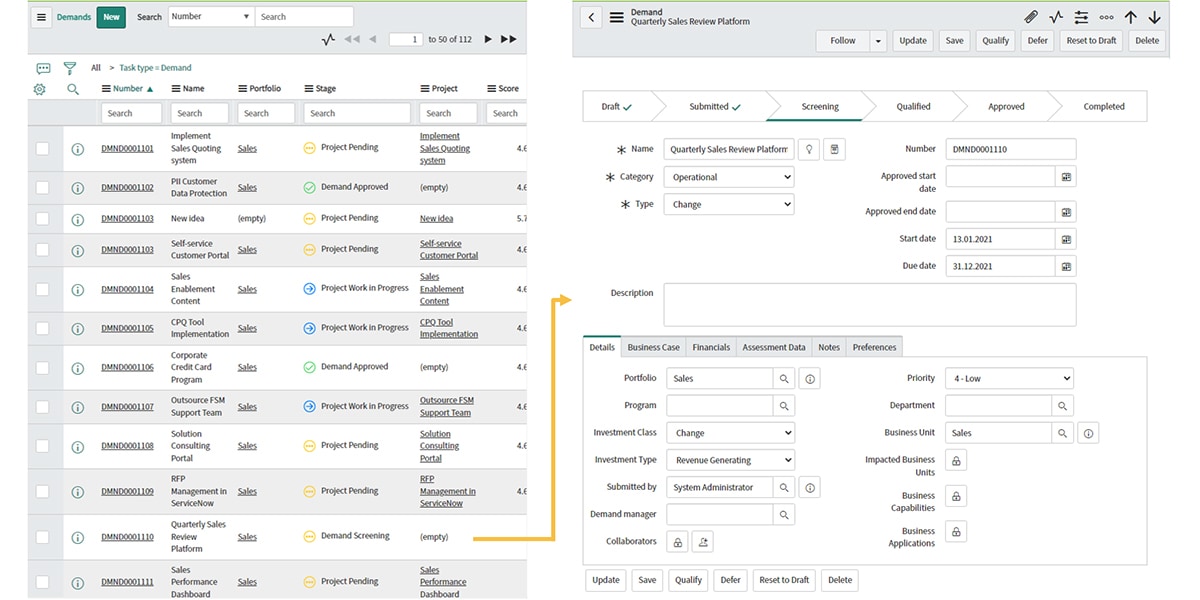Open the list personalize gear icon

click(40, 89)
